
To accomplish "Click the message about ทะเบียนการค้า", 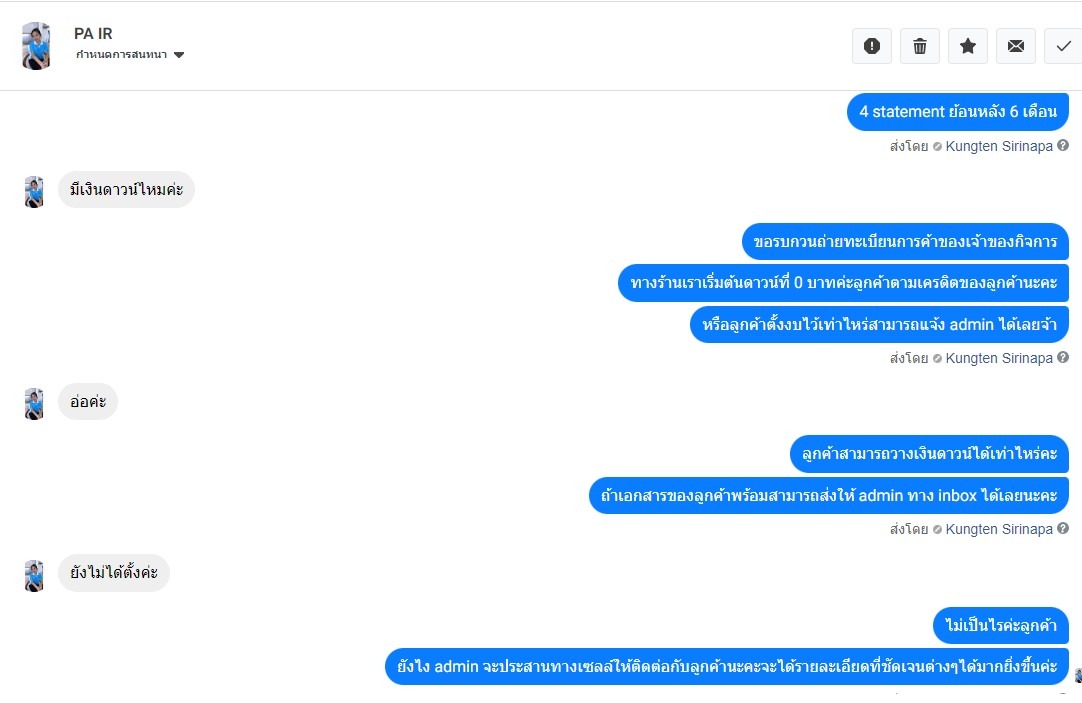I will [905, 241].
